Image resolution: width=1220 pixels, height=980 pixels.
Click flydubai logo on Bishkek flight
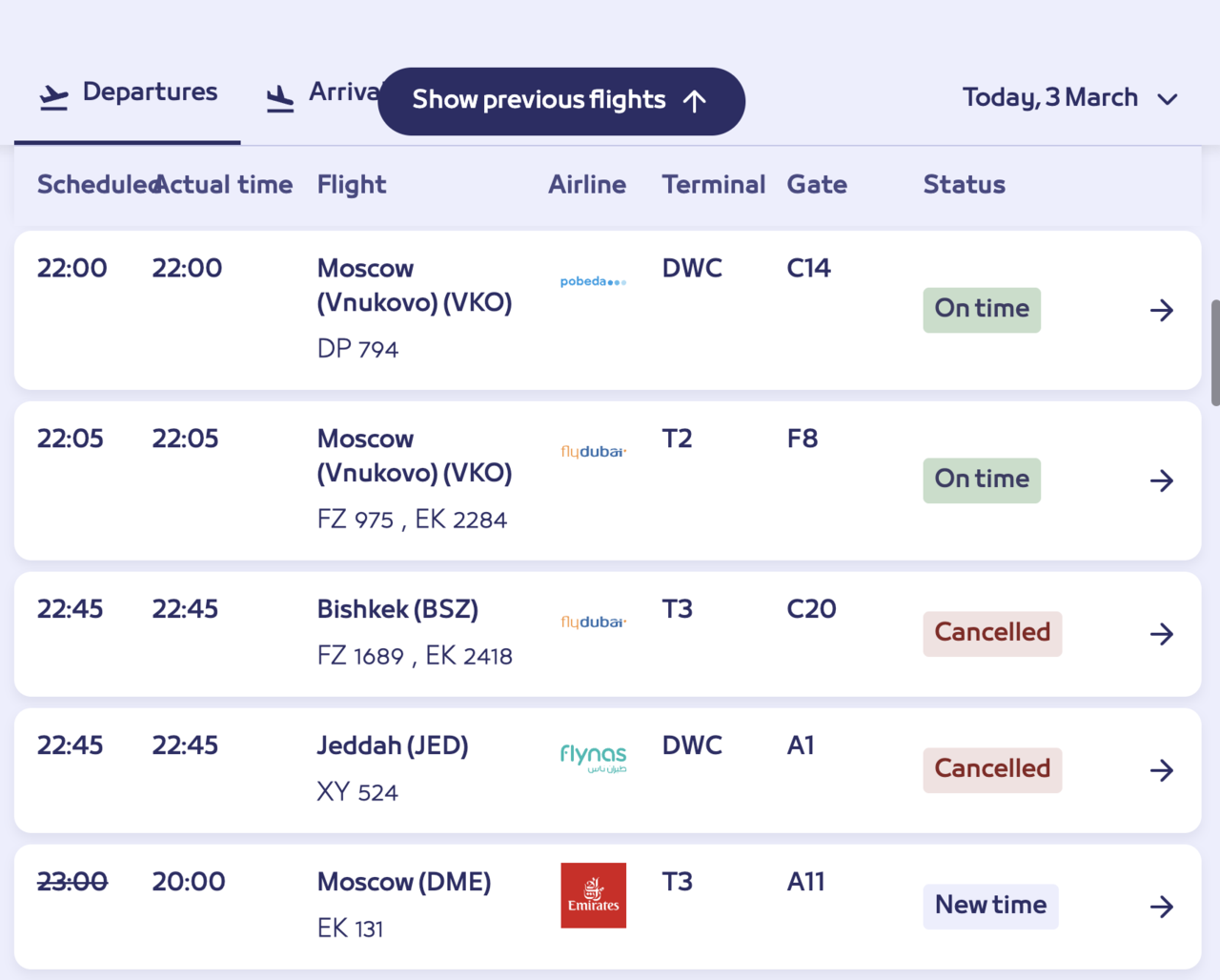tap(593, 623)
